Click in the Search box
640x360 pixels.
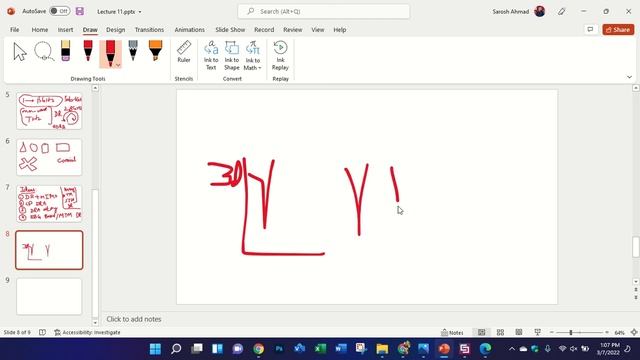[324, 11]
